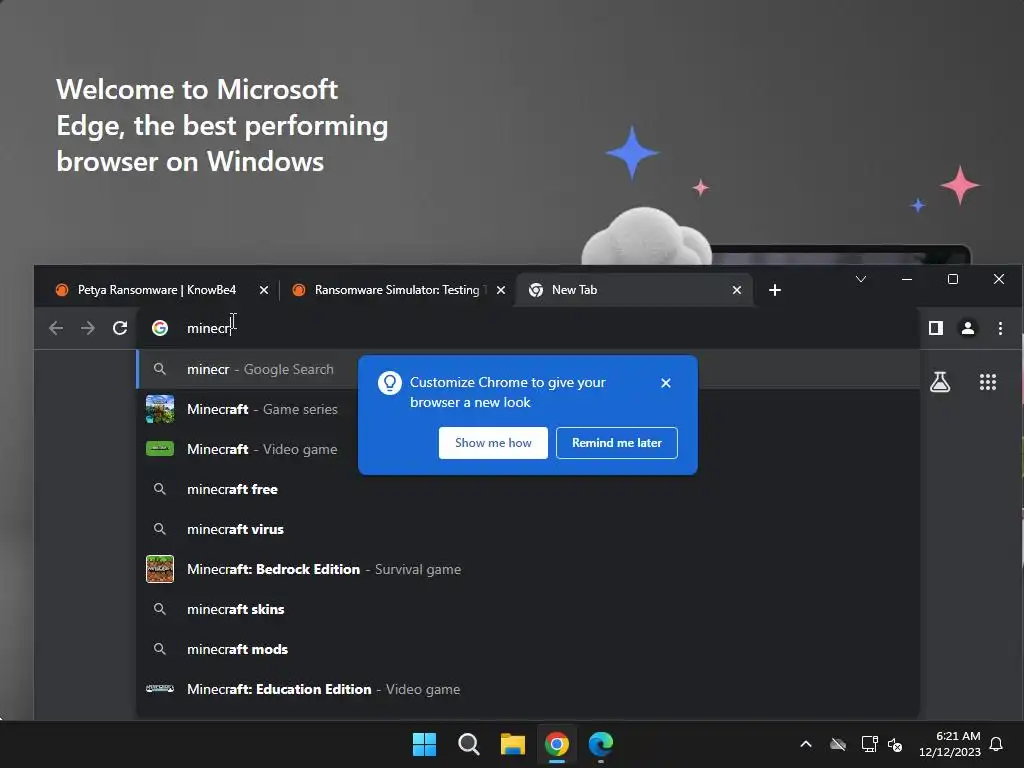Open Chrome's side panel icon
The image size is (1024, 768).
click(936, 328)
